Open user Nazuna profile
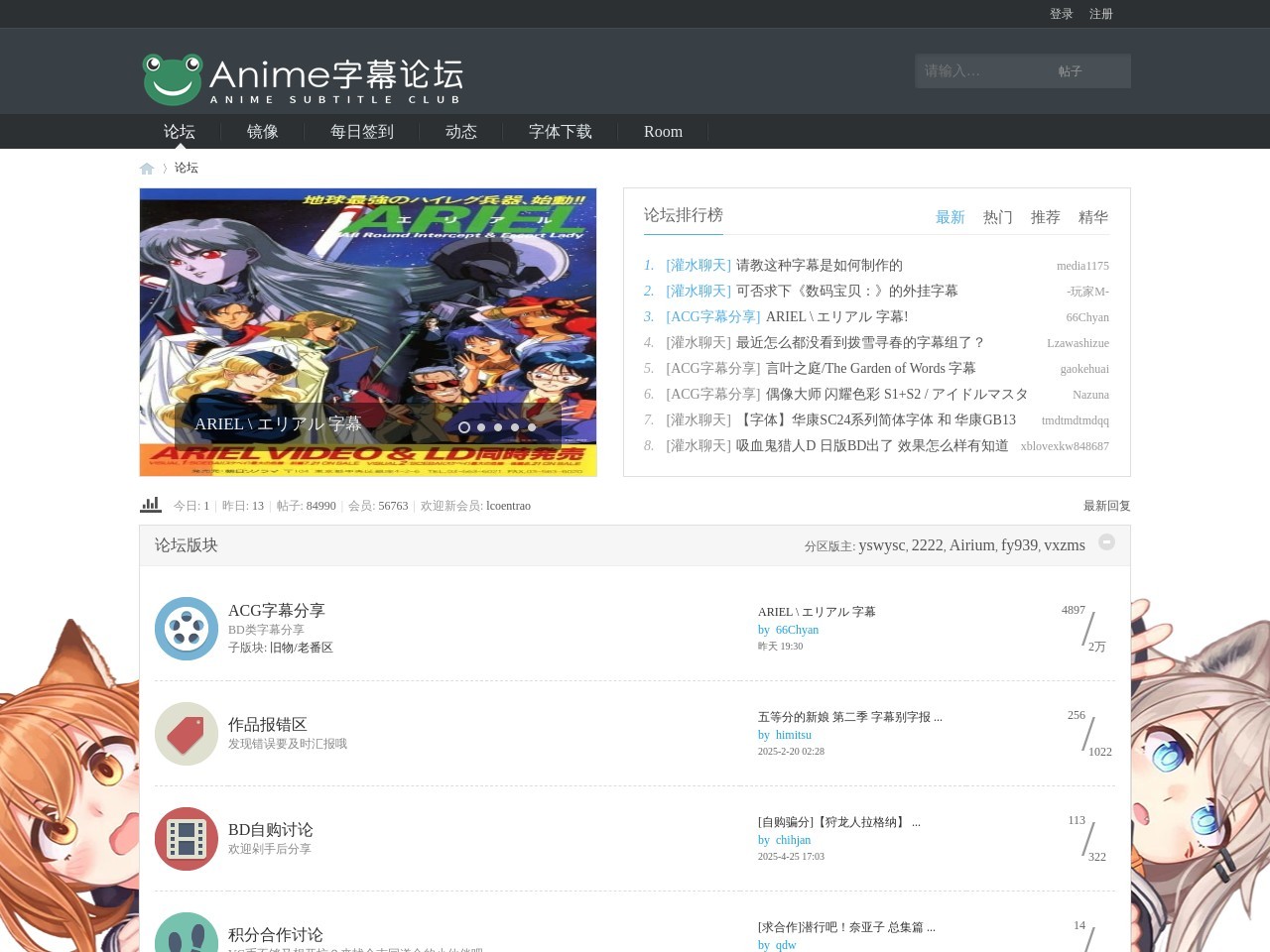Screen dimensions: 1270x952 pos(1090,395)
